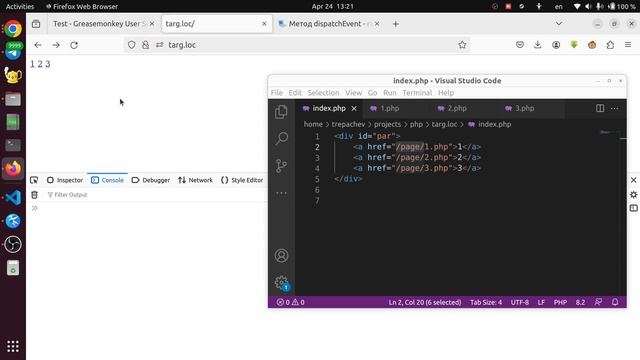This screenshot has height=360, width=640.
Task: Show additional VS Code views ellipsis
Action: pyautogui.click(x=281, y=193)
